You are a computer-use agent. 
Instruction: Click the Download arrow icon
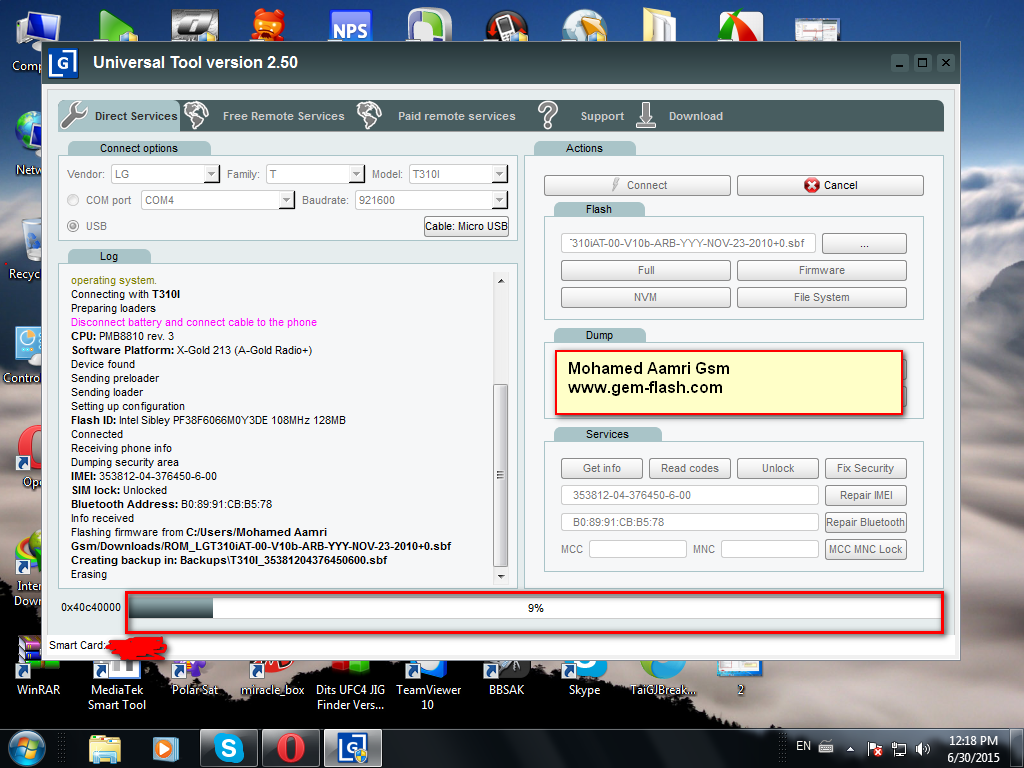coord(646,115)
